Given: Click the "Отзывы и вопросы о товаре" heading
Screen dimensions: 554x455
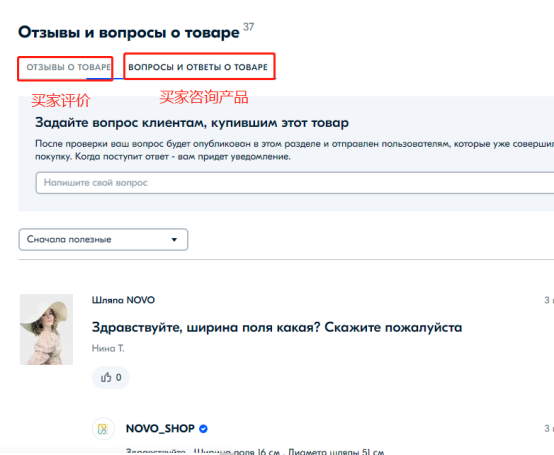Looking at the screenshot, I should 129,32.
